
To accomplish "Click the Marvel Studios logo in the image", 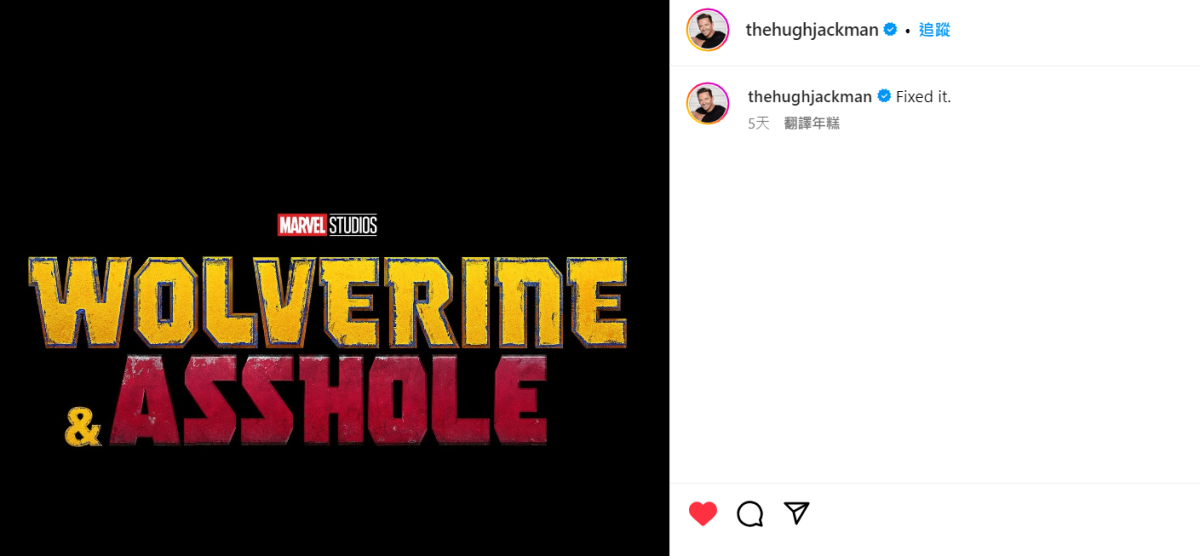I will coord(327,225).
